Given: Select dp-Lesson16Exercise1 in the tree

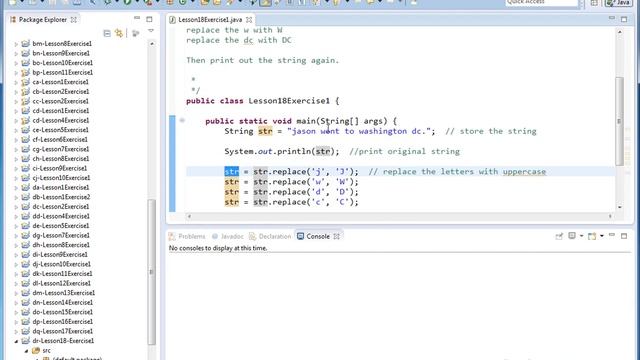Looking at the screenshot, I should [x=62, y=322].
